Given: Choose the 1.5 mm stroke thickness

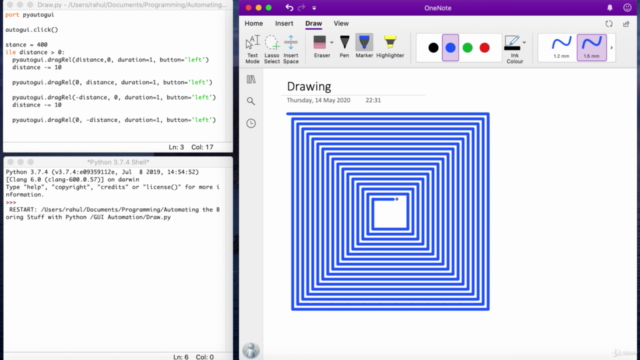Looking at the screenshot, I should (x=591, y=47).
